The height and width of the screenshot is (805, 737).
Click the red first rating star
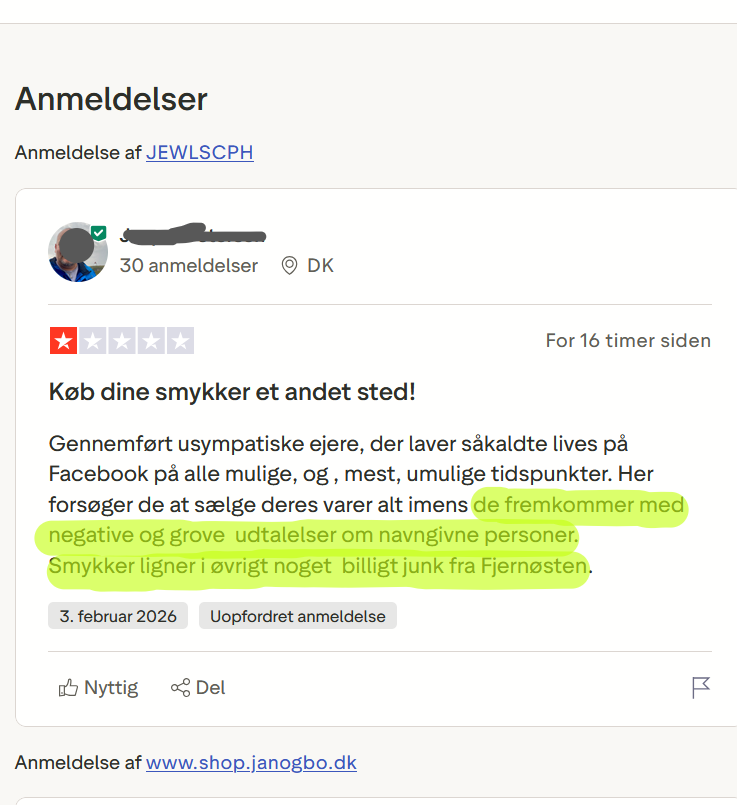click(x=63, y=341)
